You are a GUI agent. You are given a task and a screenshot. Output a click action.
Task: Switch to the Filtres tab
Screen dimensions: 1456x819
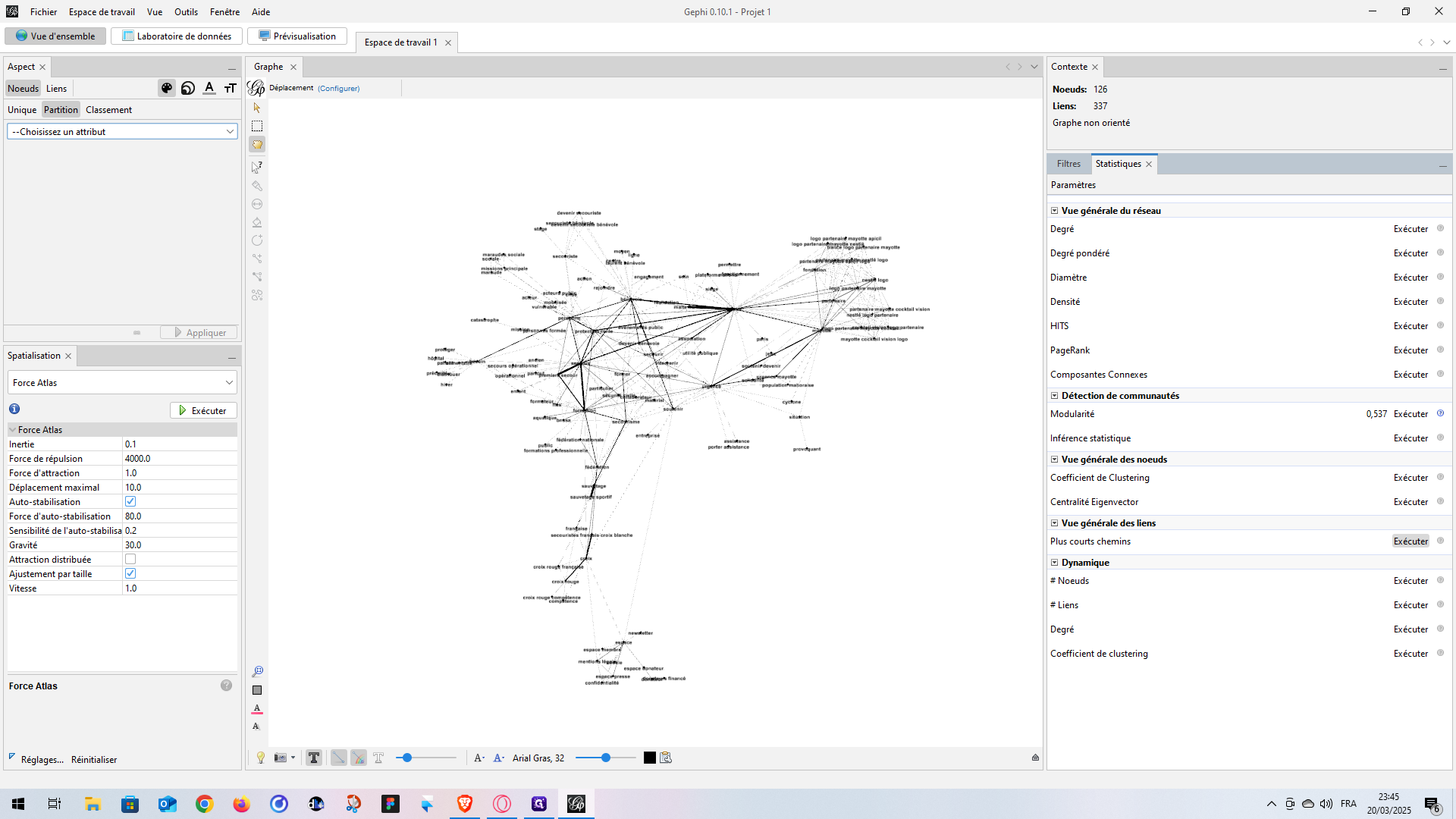tap(1068, 164)
